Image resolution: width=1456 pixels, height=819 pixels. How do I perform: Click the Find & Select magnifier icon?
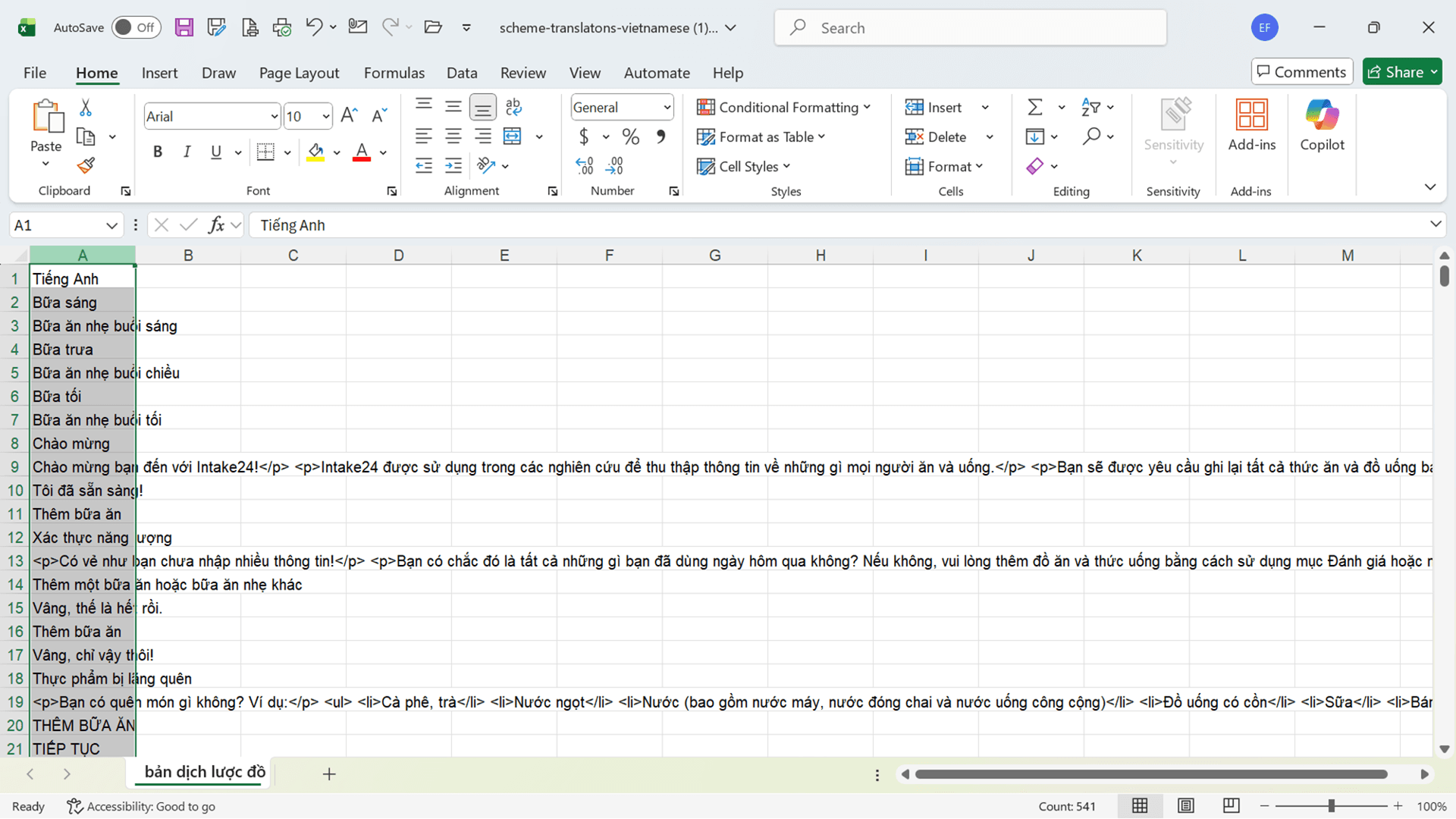tap(1091, 136)
